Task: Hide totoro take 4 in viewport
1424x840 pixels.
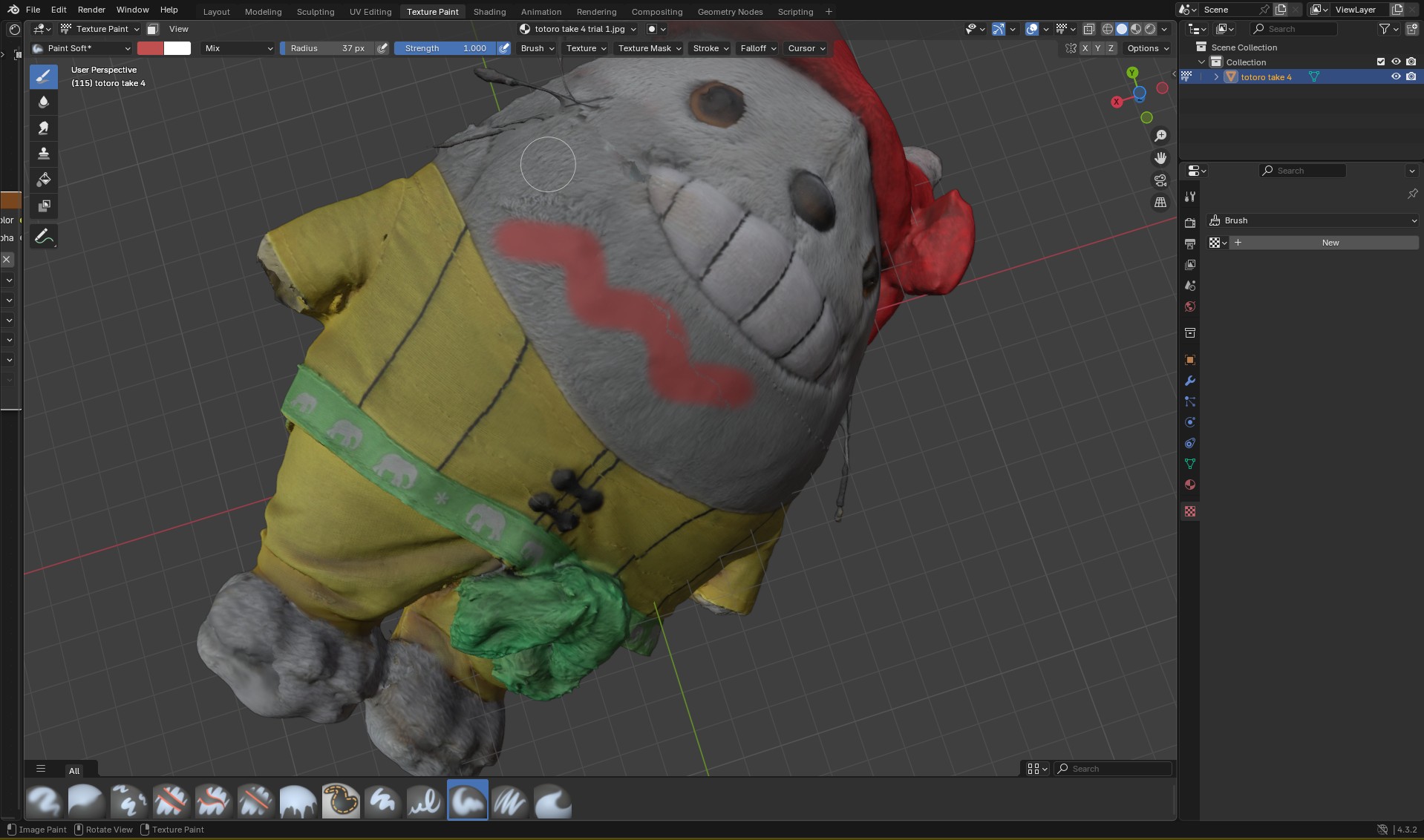Action: click(1396, 76)
